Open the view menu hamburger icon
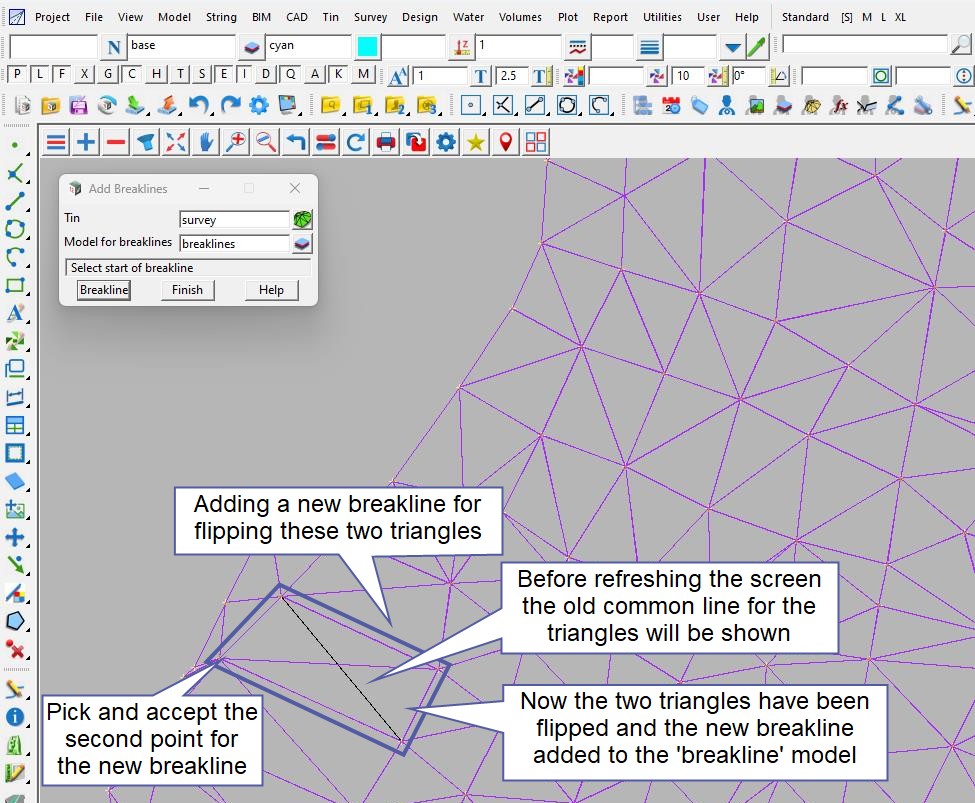 pos(56,143)
